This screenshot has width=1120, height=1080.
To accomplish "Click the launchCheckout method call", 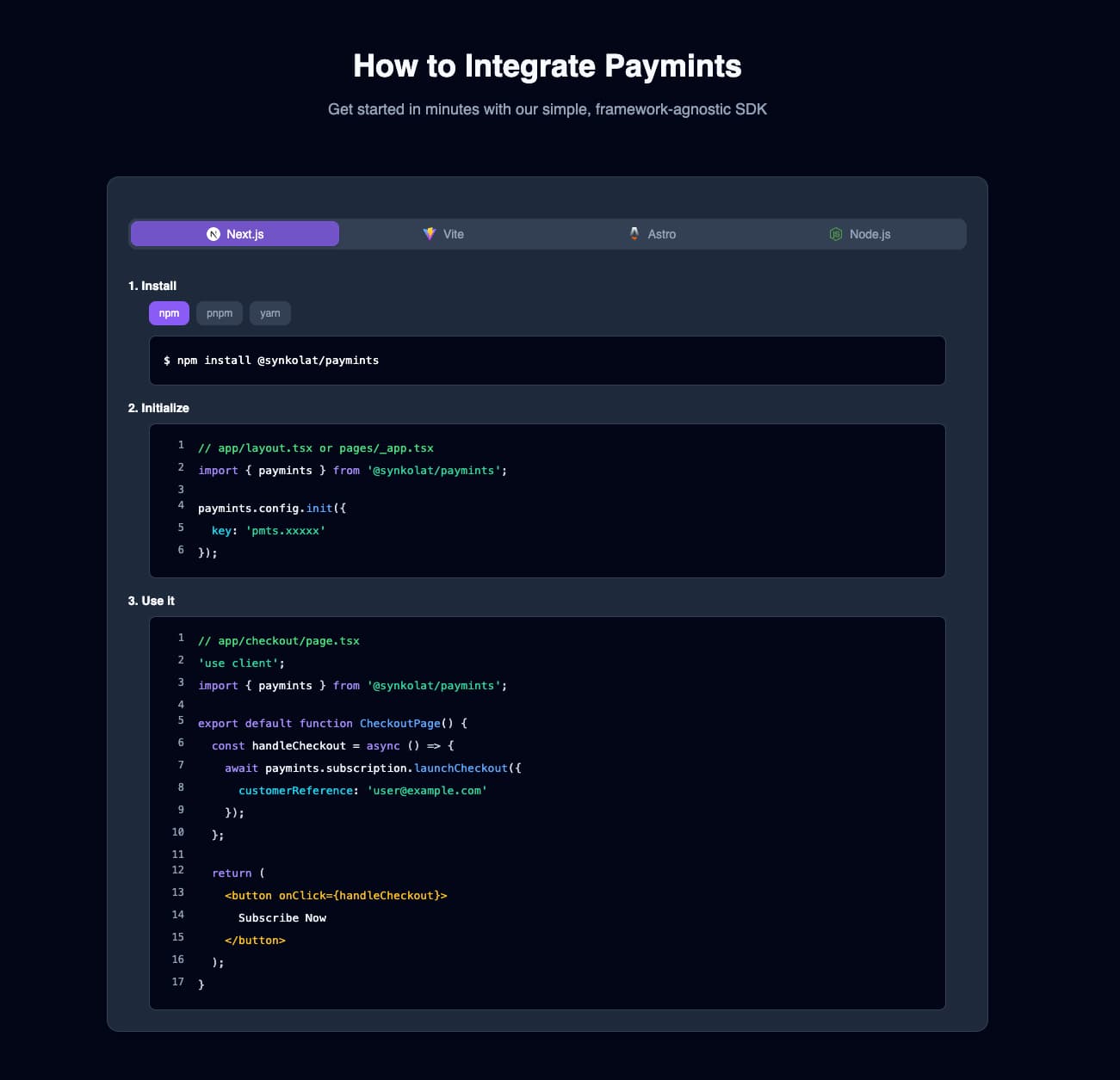I will 461,768.
